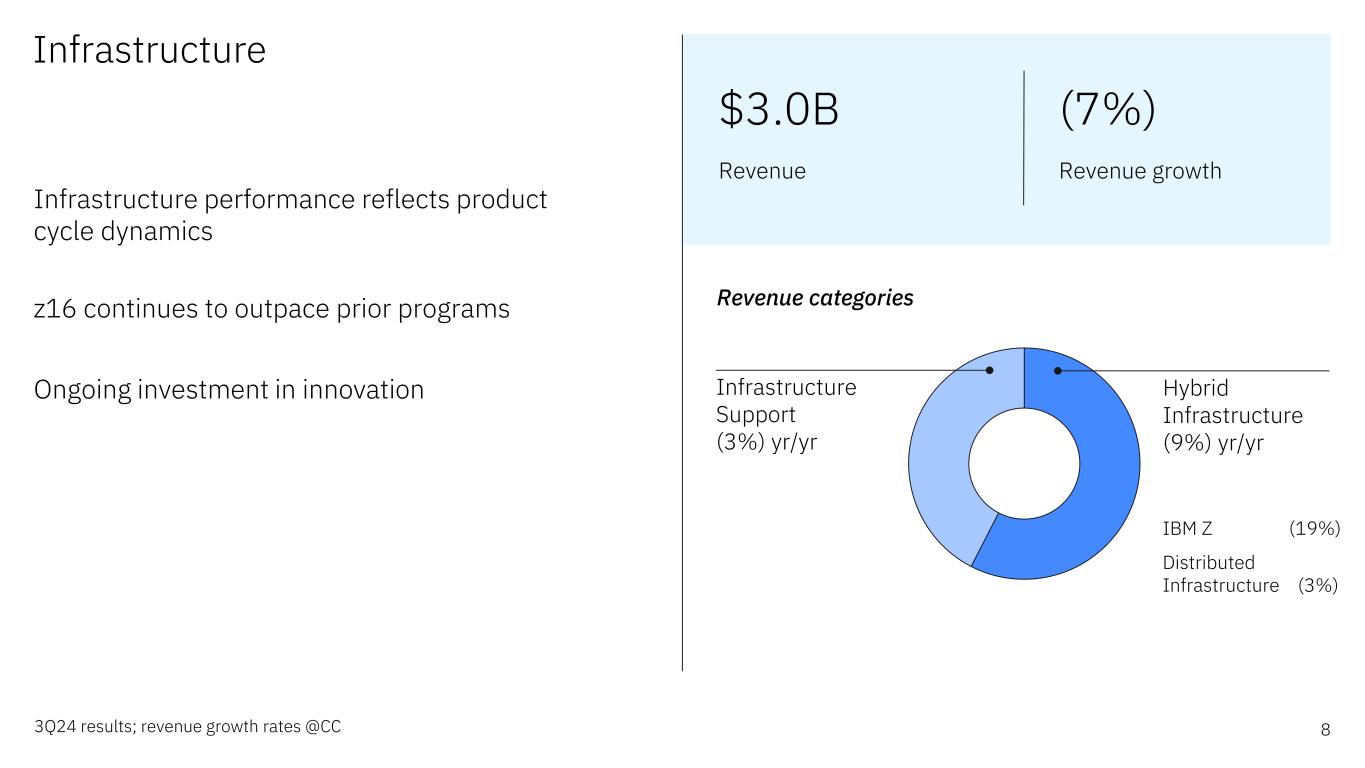Select the "z16 continues to outpace prior programs" bullet
Viewport: 1365px width, 768px height.
click(x=272, y=309)
